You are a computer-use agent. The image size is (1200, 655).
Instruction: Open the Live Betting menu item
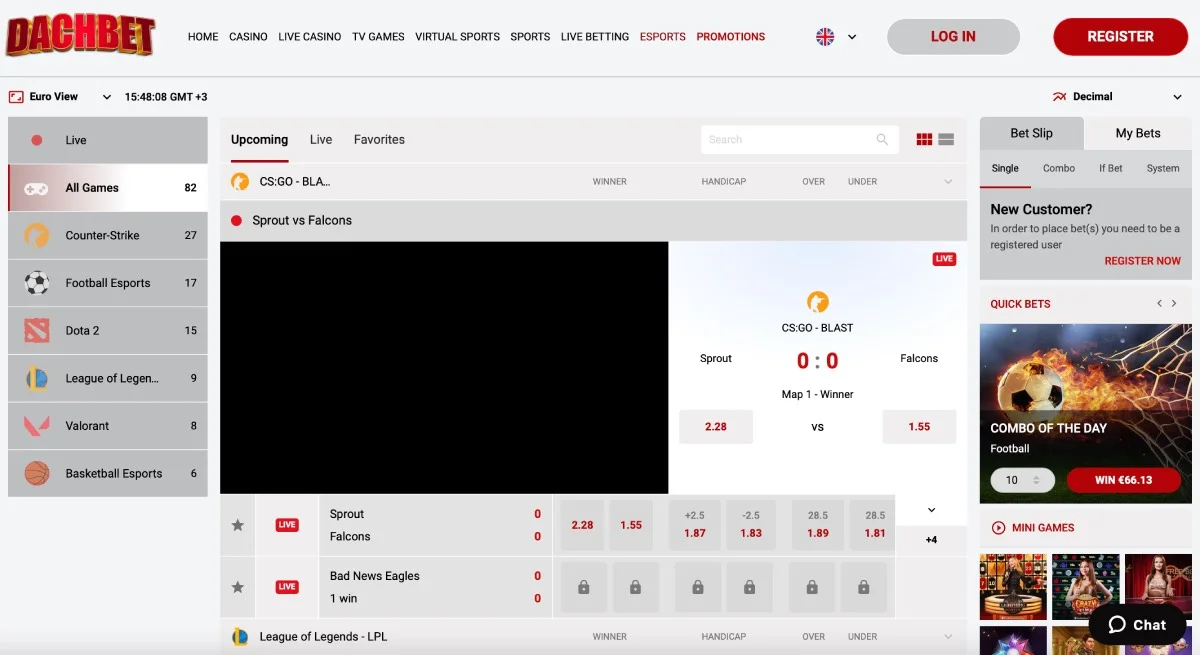click(595, 37)
